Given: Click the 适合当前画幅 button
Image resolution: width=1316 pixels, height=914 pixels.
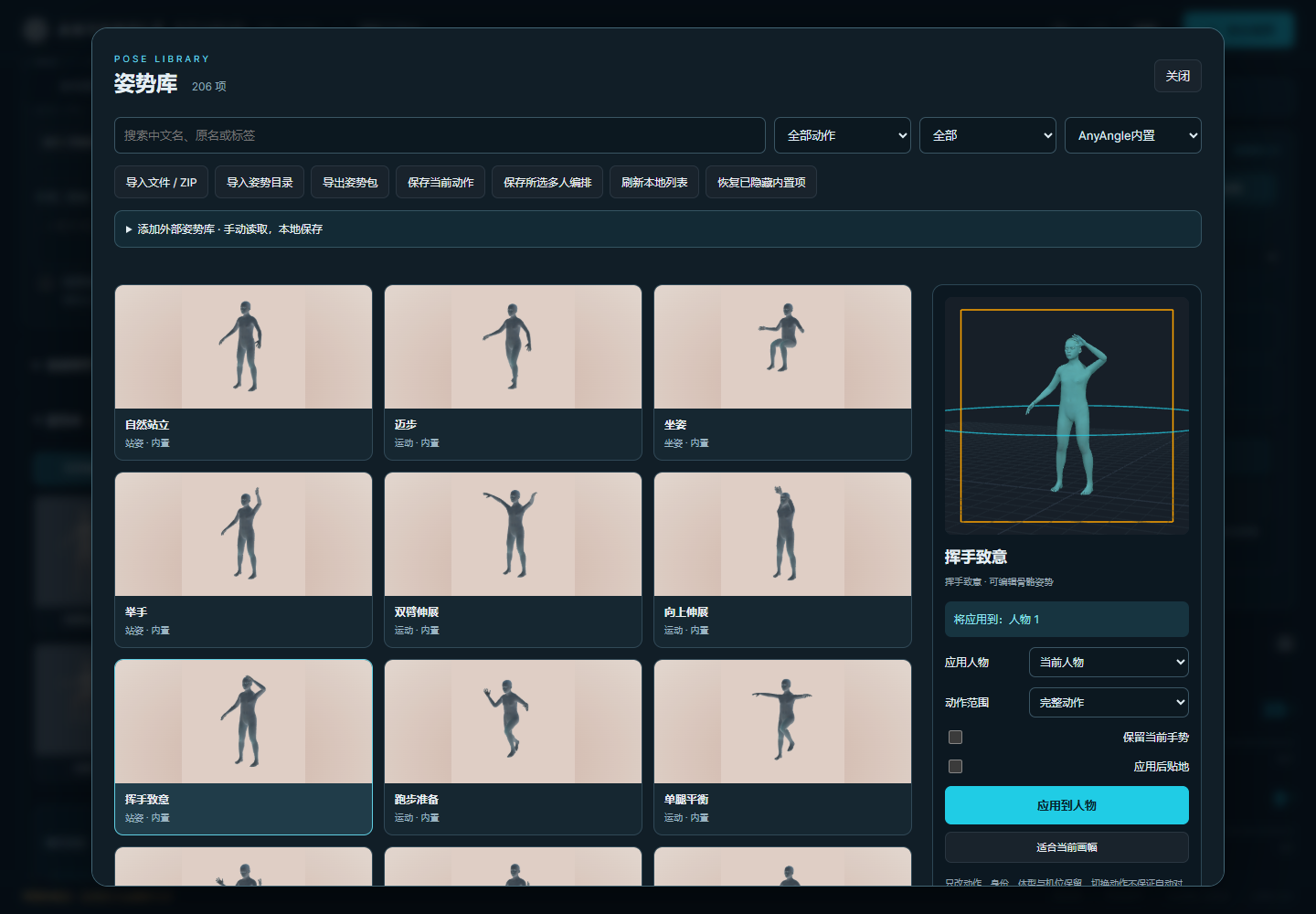Looking at the screenshot, I should click(1067, 847).
